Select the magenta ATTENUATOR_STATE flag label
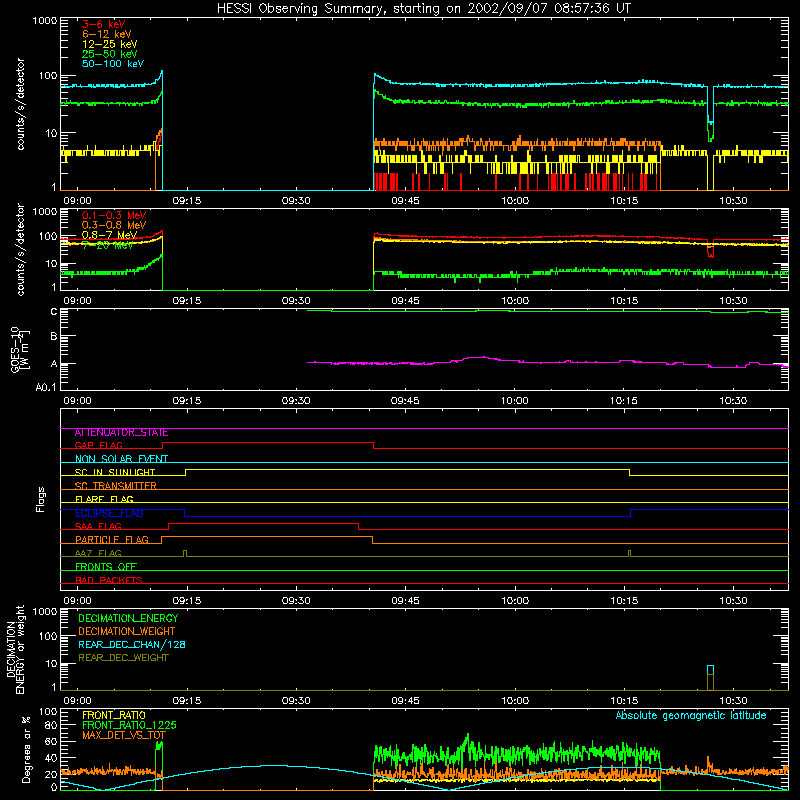 pos(121,432)
